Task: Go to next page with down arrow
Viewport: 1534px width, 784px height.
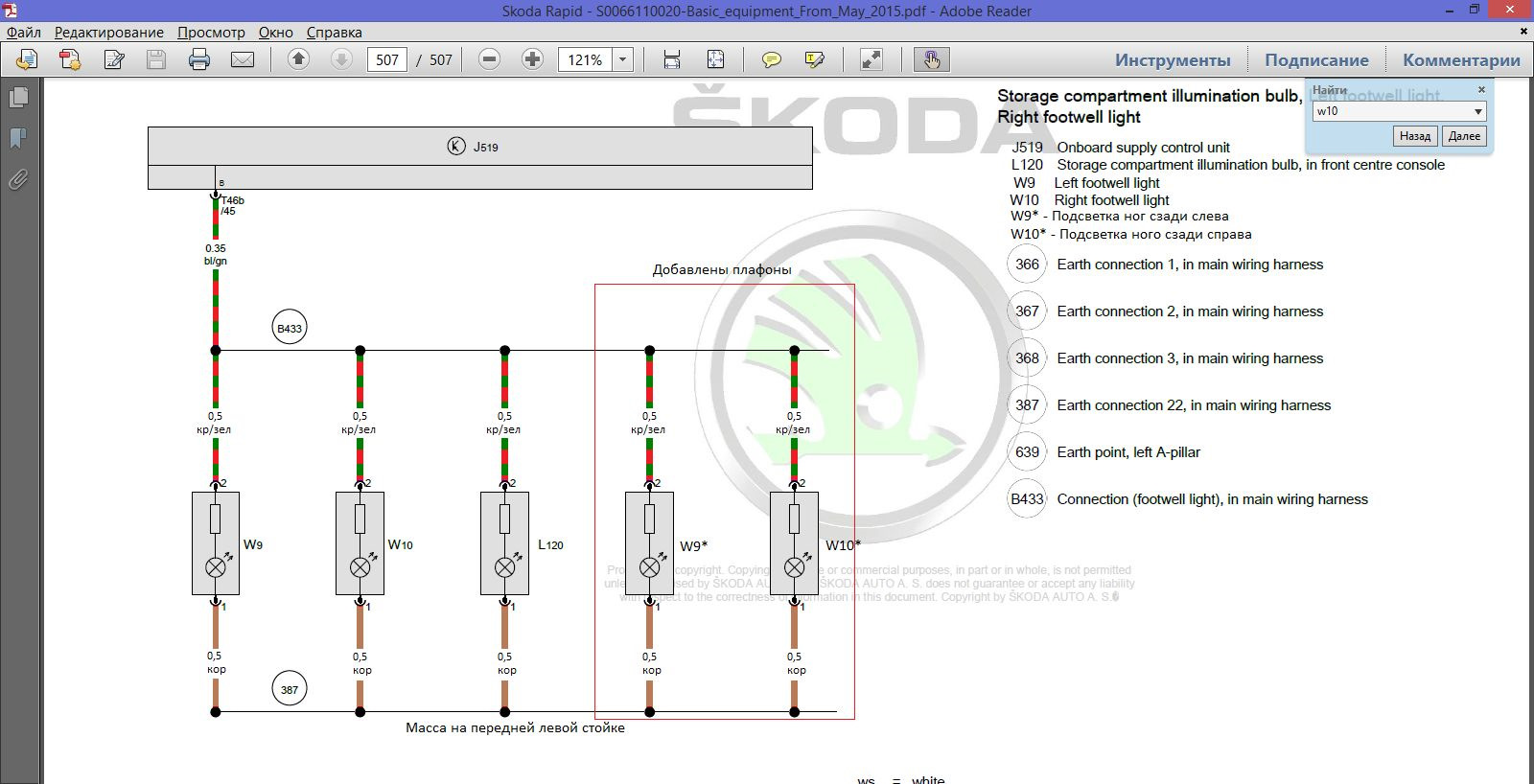Action: (341, 59)
